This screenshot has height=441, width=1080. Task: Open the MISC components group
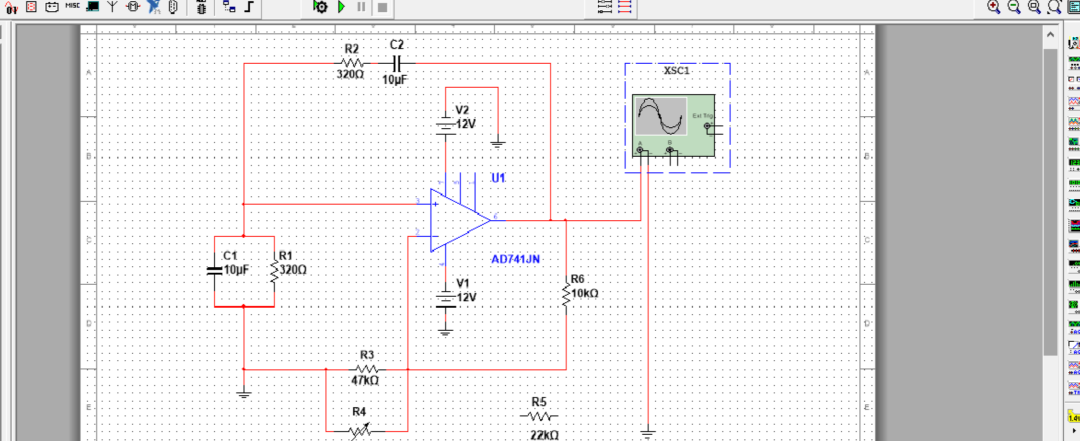72,6
